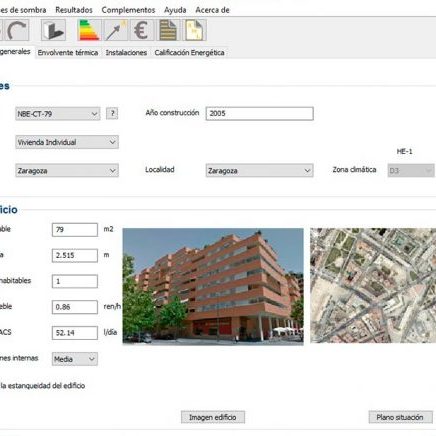Open the euro economic analysis icon

141,30
